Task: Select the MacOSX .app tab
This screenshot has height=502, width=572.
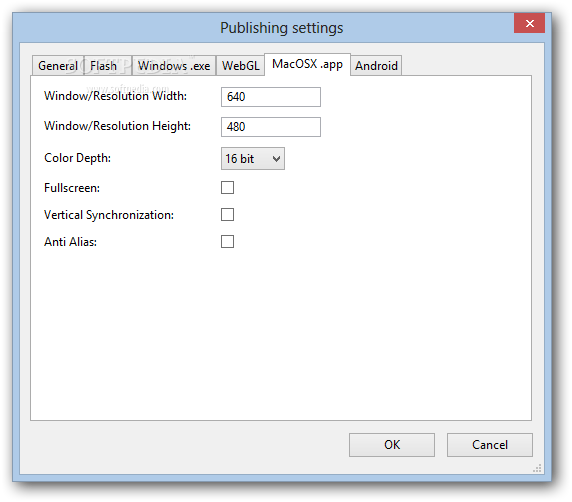Action: [308, 64]
